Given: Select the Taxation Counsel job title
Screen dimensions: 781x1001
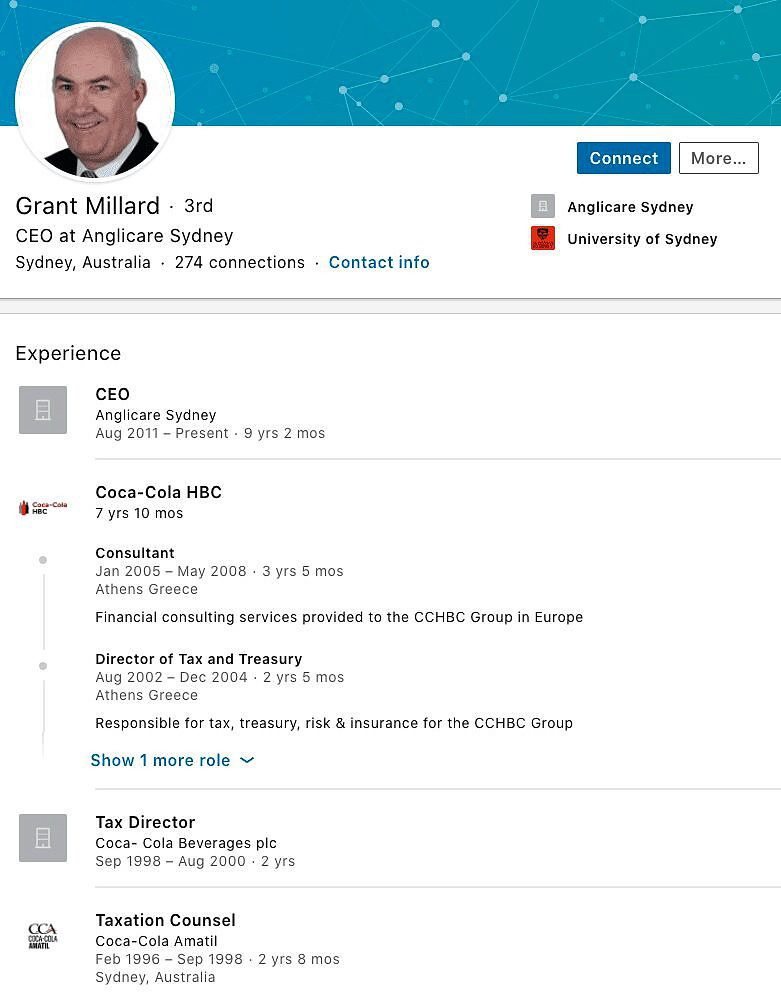Looking at the screenshot, I should pos(165,920).
